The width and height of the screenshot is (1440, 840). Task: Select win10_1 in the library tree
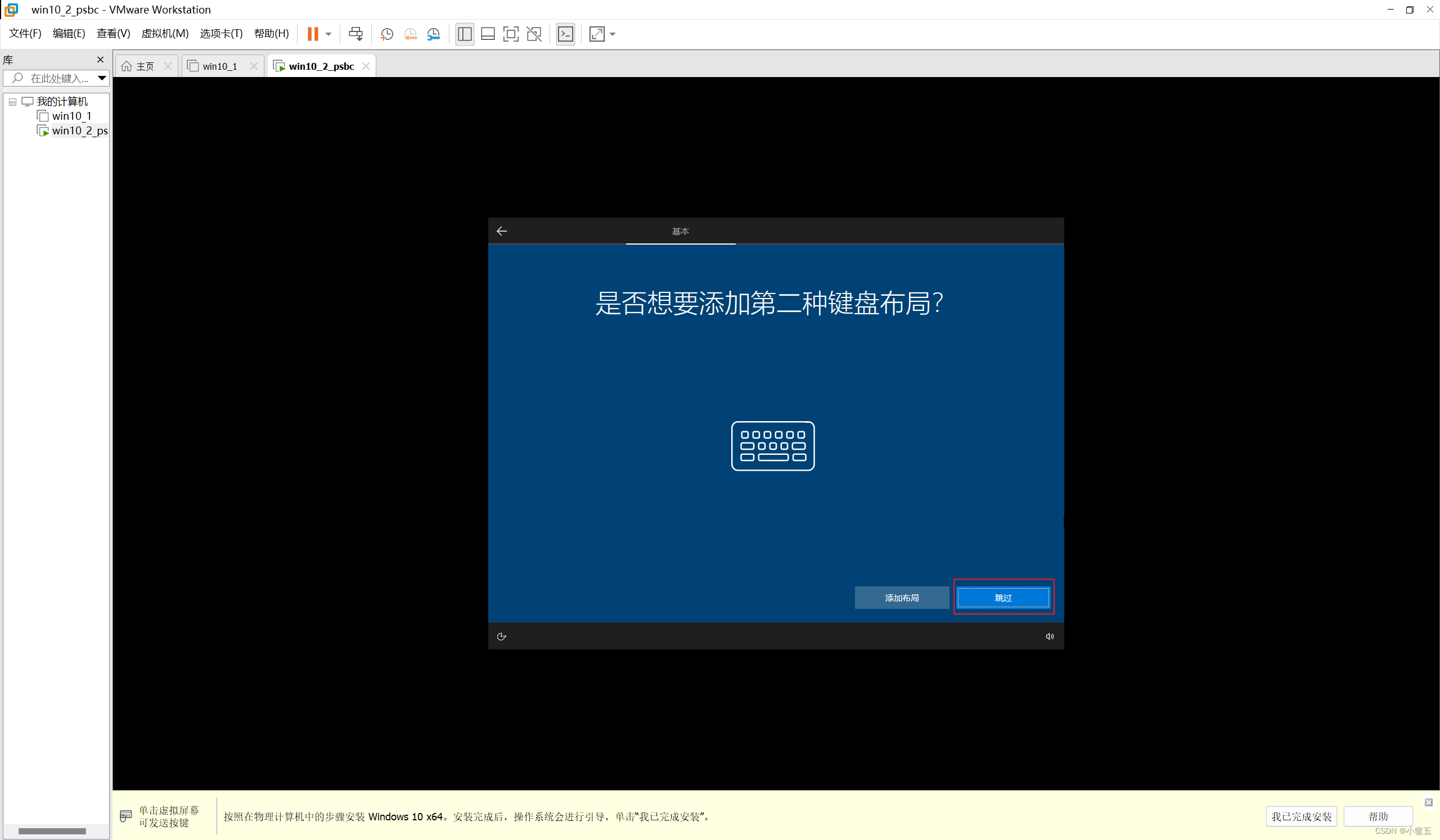[71, 115]
